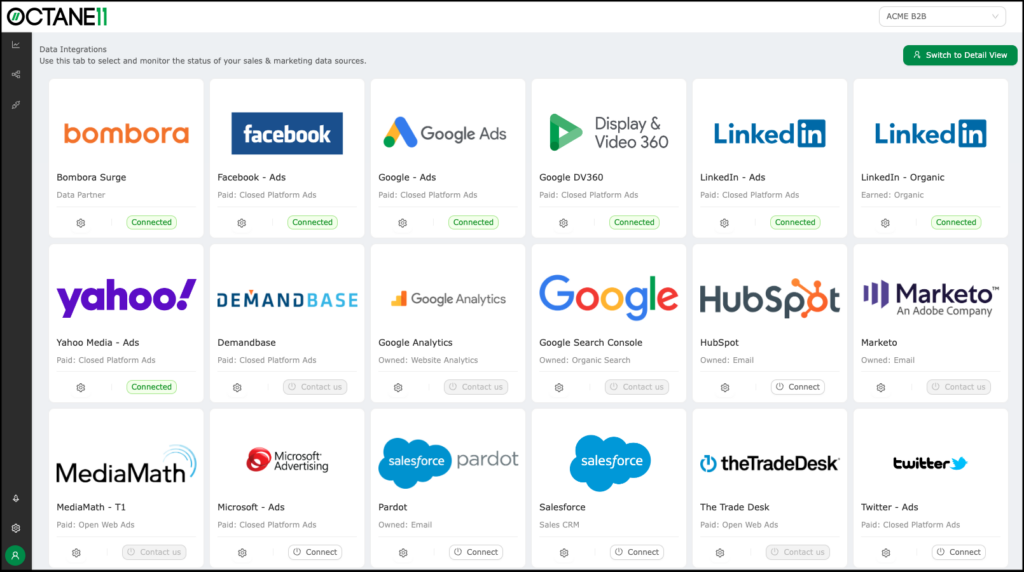The height and width of the screenshot is (572, 1024).
Task: Click Contact us for Google Search Console
Action: (637, 387)
